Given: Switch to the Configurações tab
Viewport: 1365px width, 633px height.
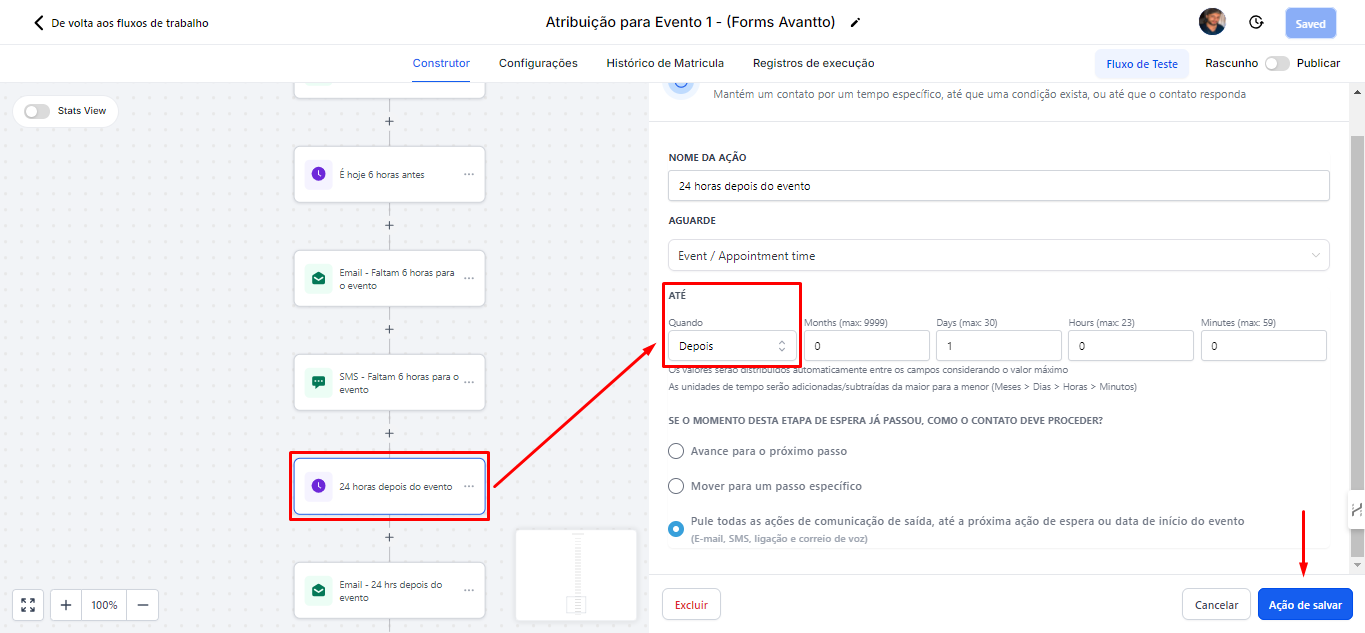Looking at the screenshot, I should (538, 63).
